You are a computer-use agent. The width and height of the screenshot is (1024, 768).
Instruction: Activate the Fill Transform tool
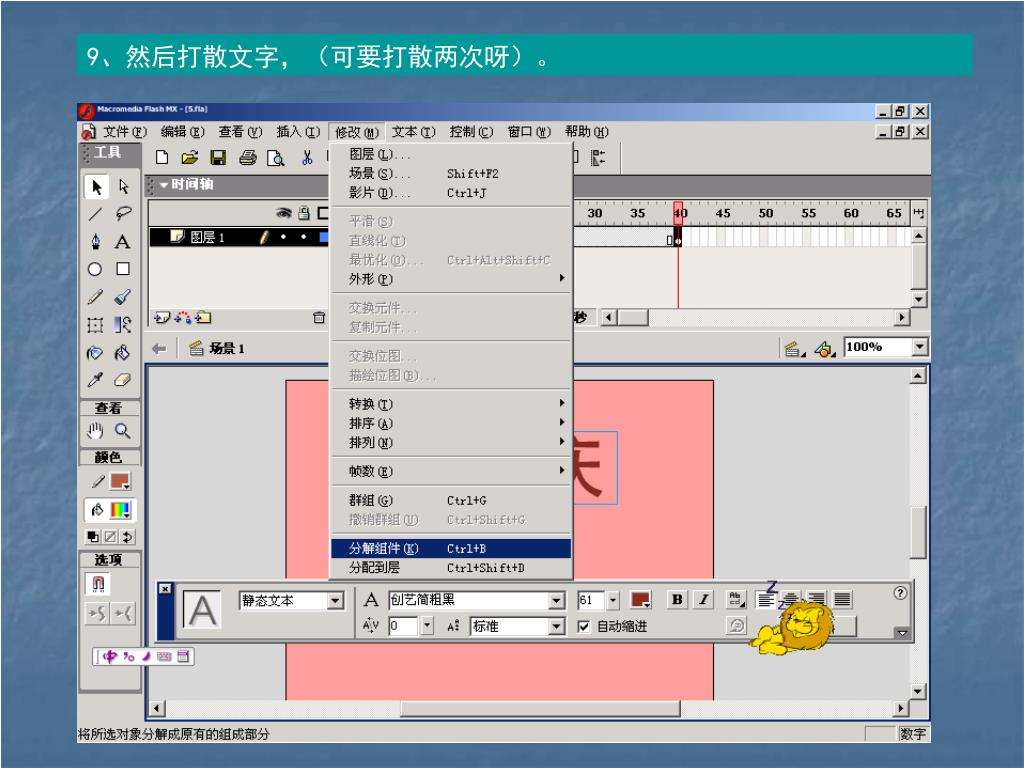click(x=123, y=325)
